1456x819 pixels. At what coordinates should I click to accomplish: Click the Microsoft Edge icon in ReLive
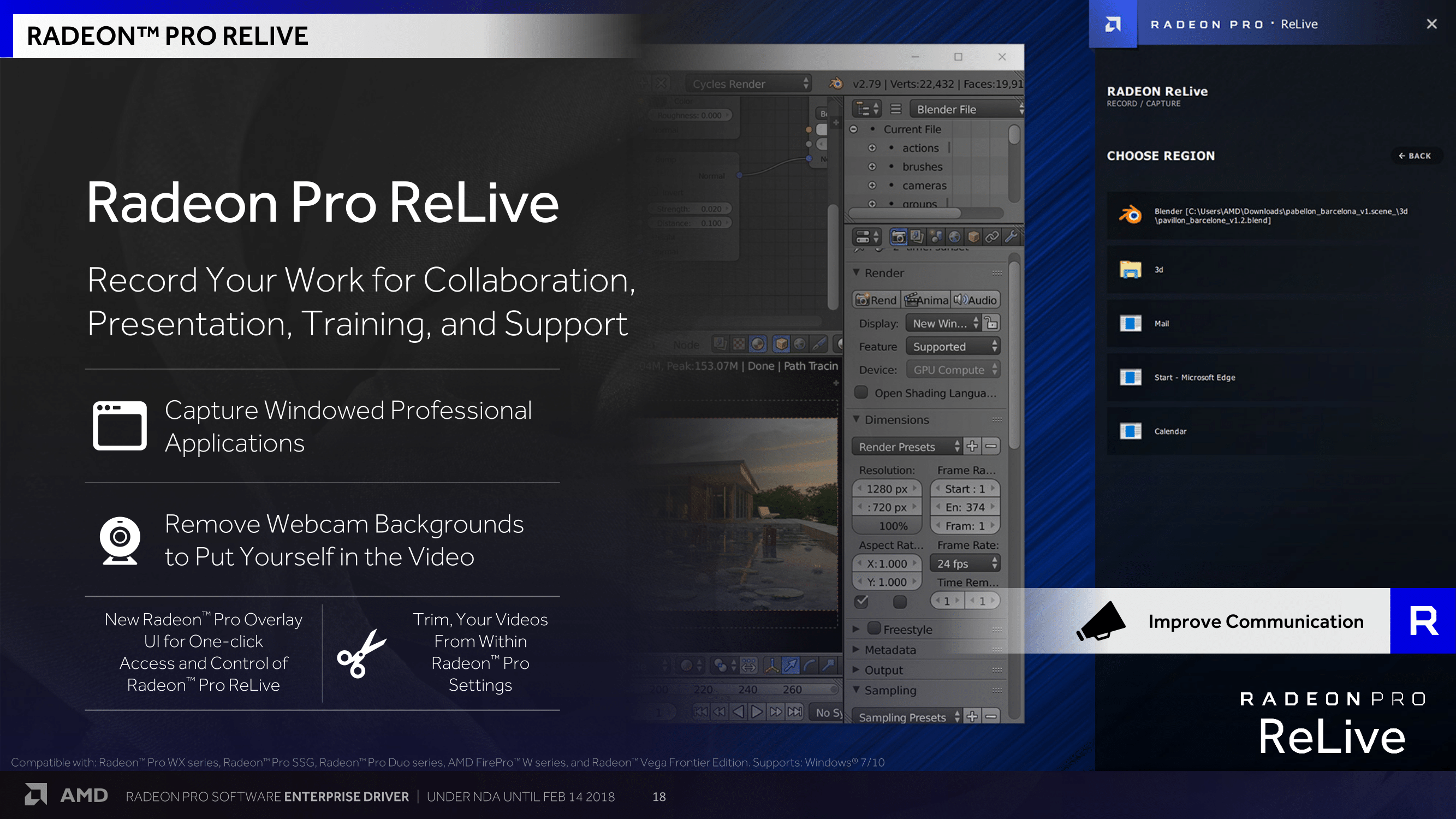point(1130,377)
